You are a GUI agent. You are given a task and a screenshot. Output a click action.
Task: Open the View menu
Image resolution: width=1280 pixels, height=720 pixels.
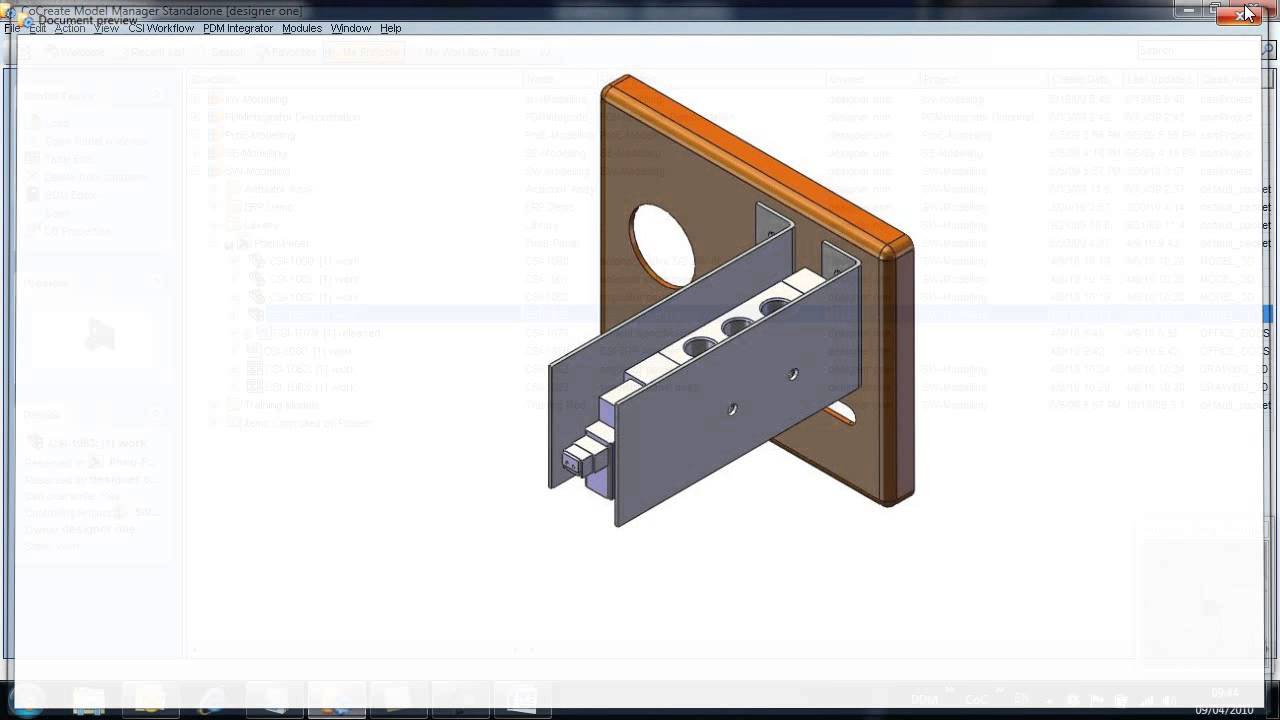[106, 28]
